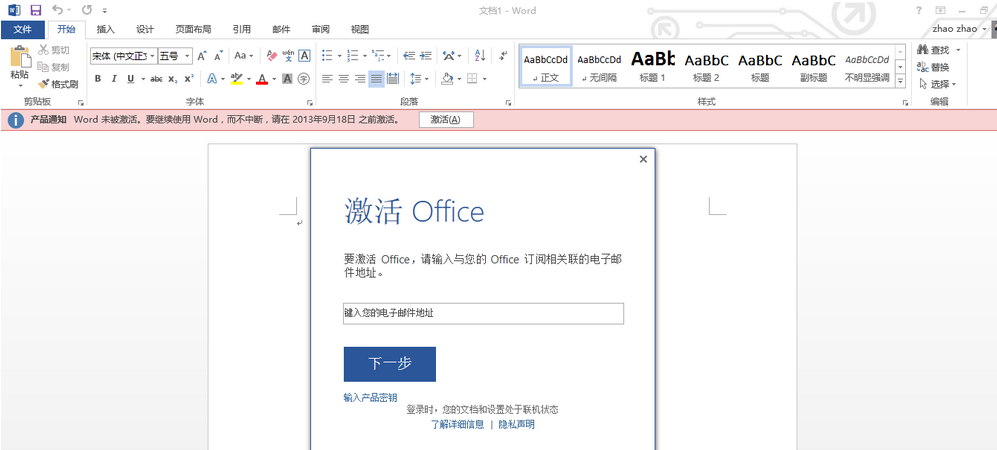Apply character shading with gray A icon
Image resolution: width=997 pixels, height=450 pixels.
pos(287,79)
